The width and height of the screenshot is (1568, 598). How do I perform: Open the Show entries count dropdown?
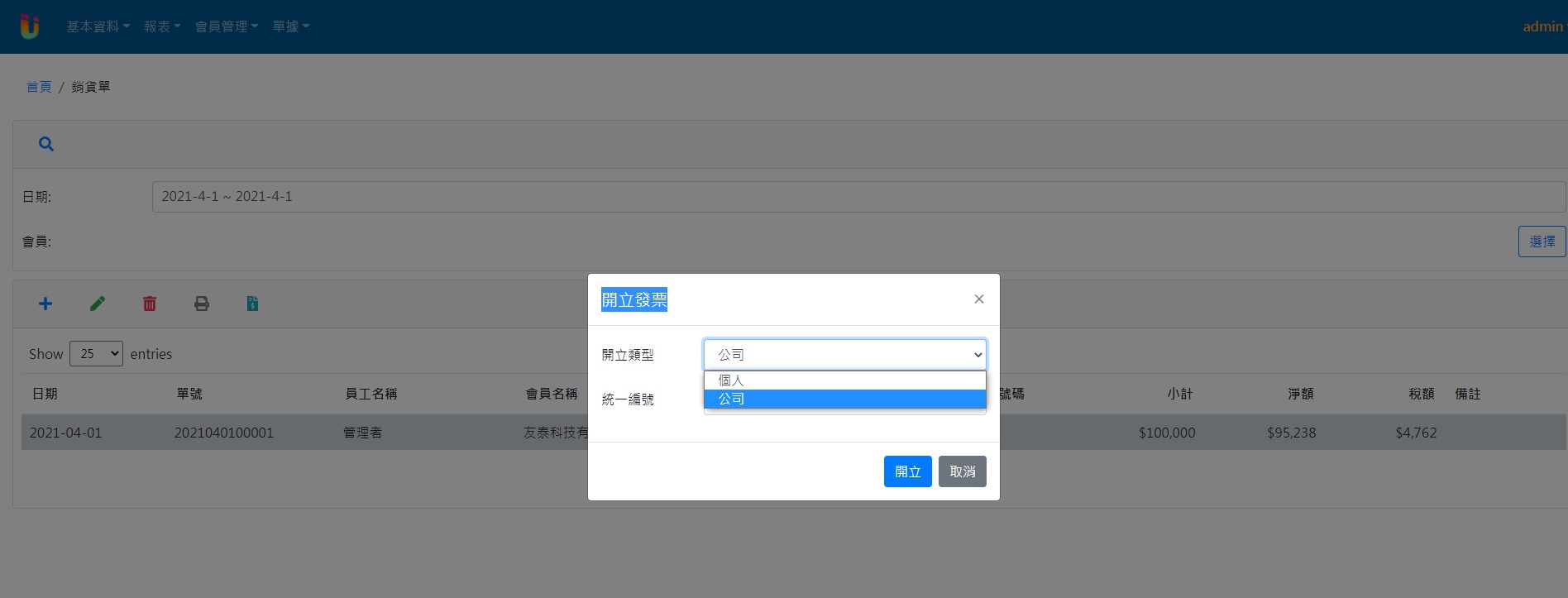pos(96,354)
